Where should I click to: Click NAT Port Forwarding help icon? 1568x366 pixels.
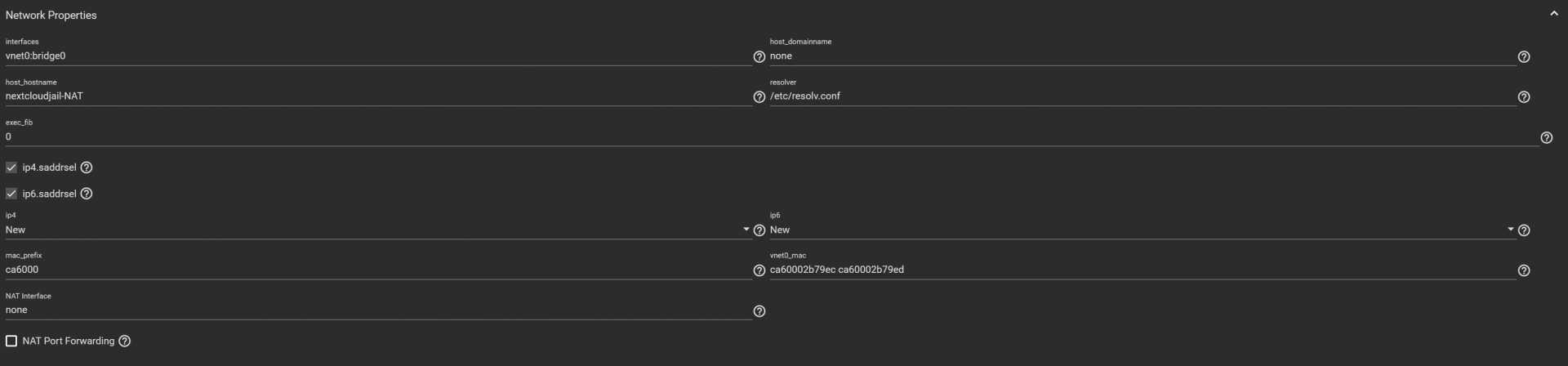coord(124,341)
